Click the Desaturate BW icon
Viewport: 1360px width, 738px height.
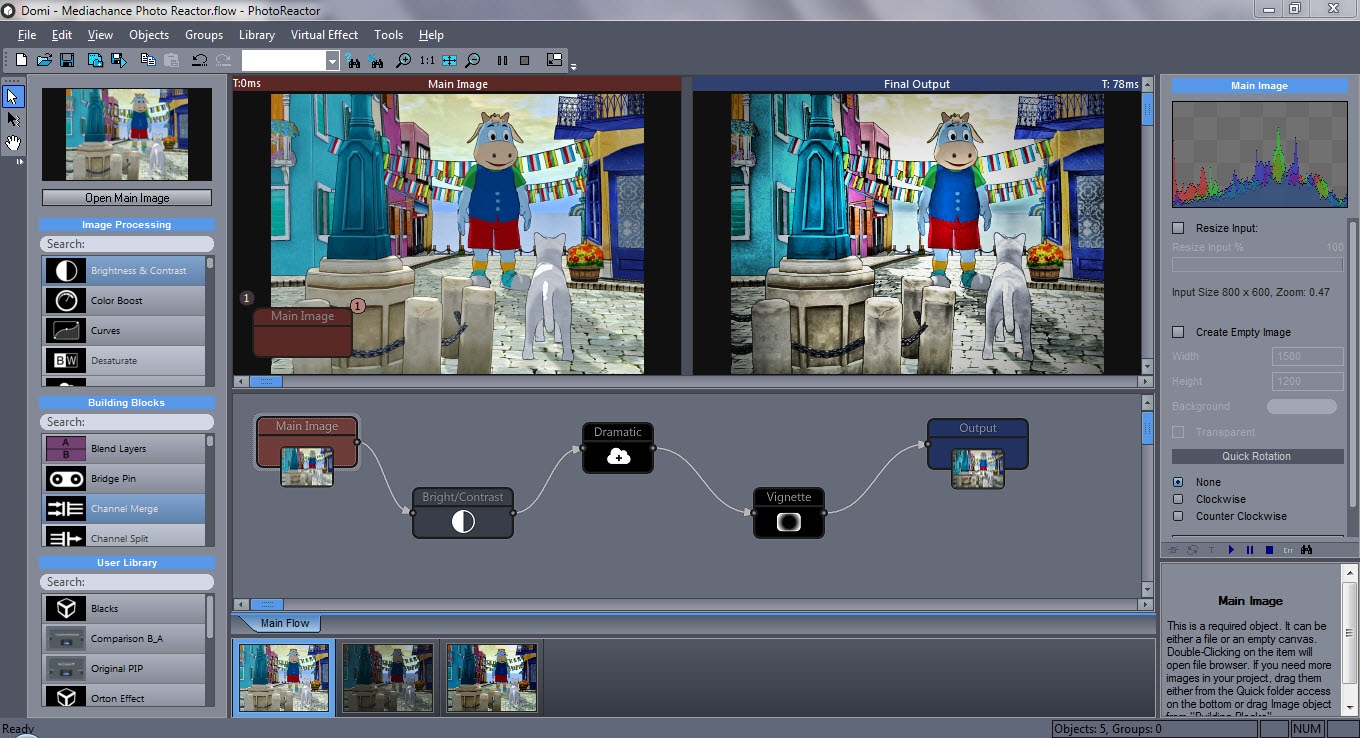(65, 361)
